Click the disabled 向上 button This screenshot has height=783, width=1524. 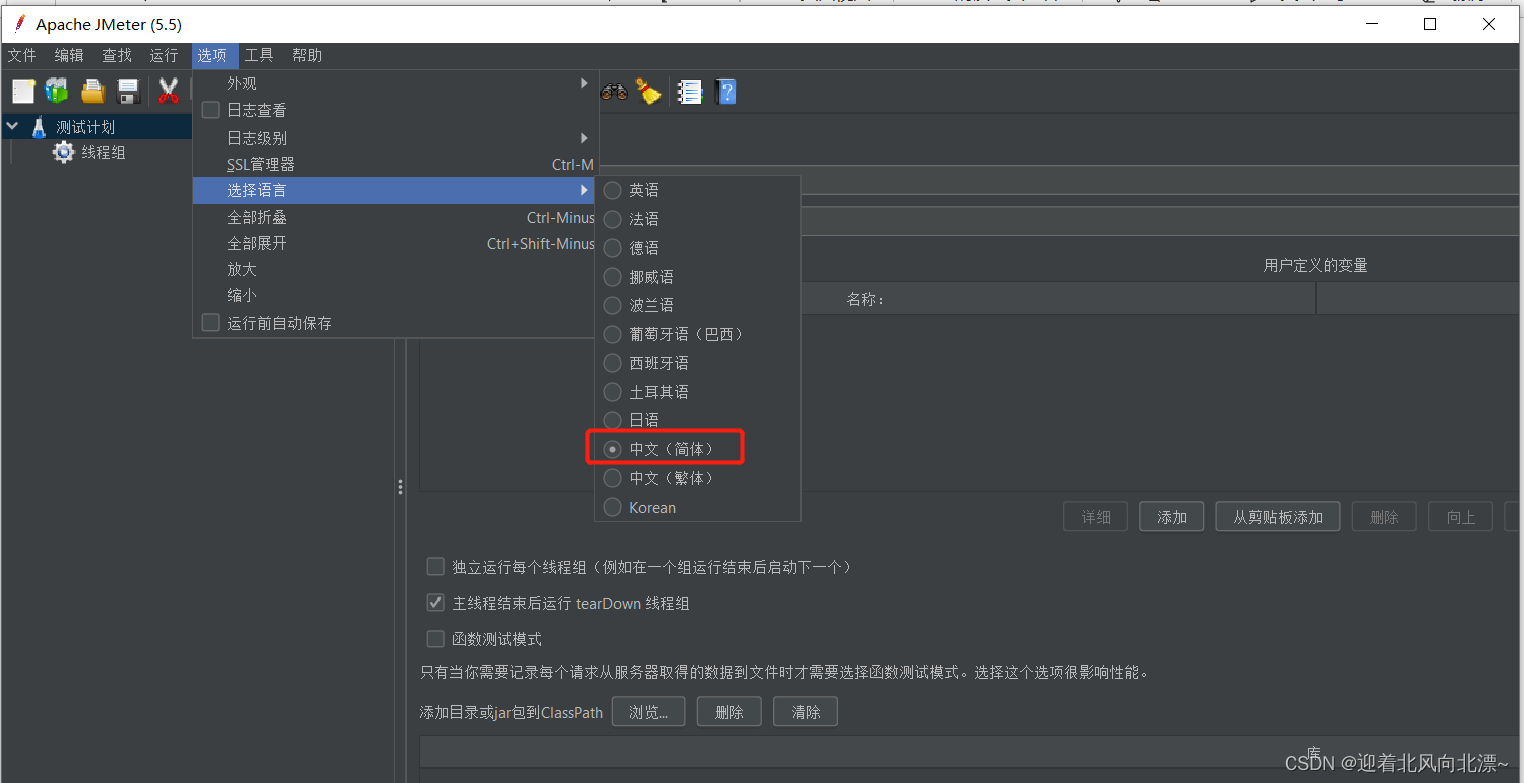tap(1461, 517)
